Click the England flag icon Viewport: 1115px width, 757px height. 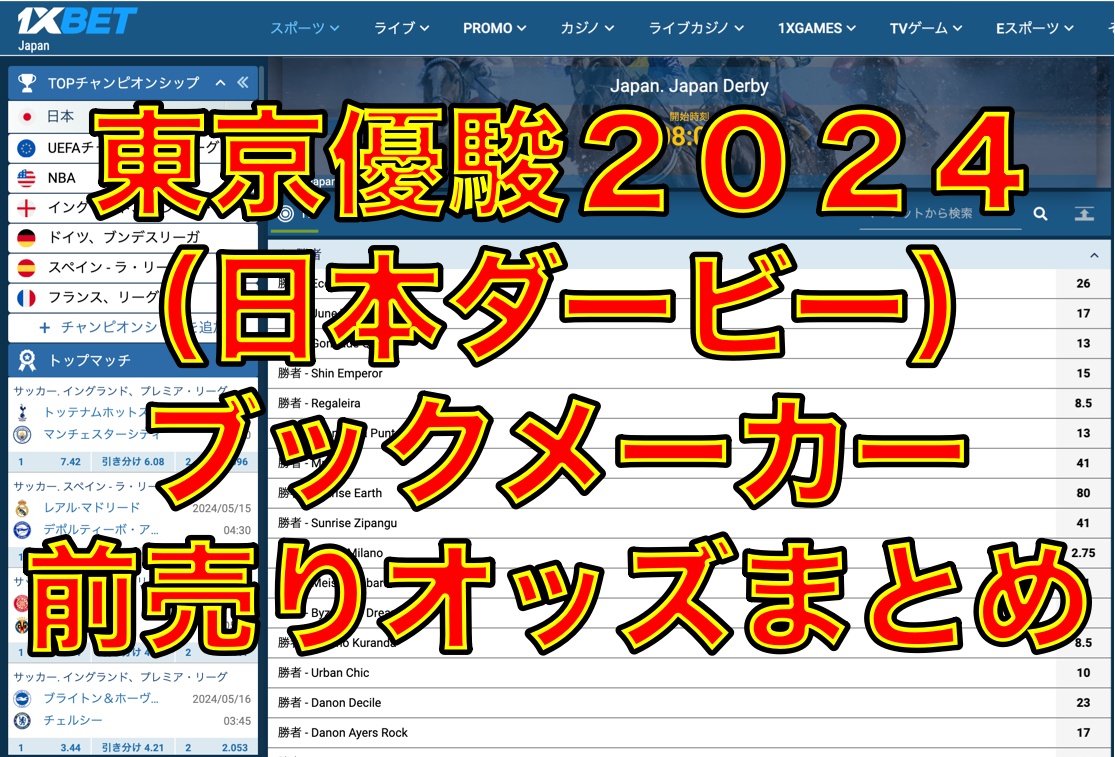coord(26,208)
